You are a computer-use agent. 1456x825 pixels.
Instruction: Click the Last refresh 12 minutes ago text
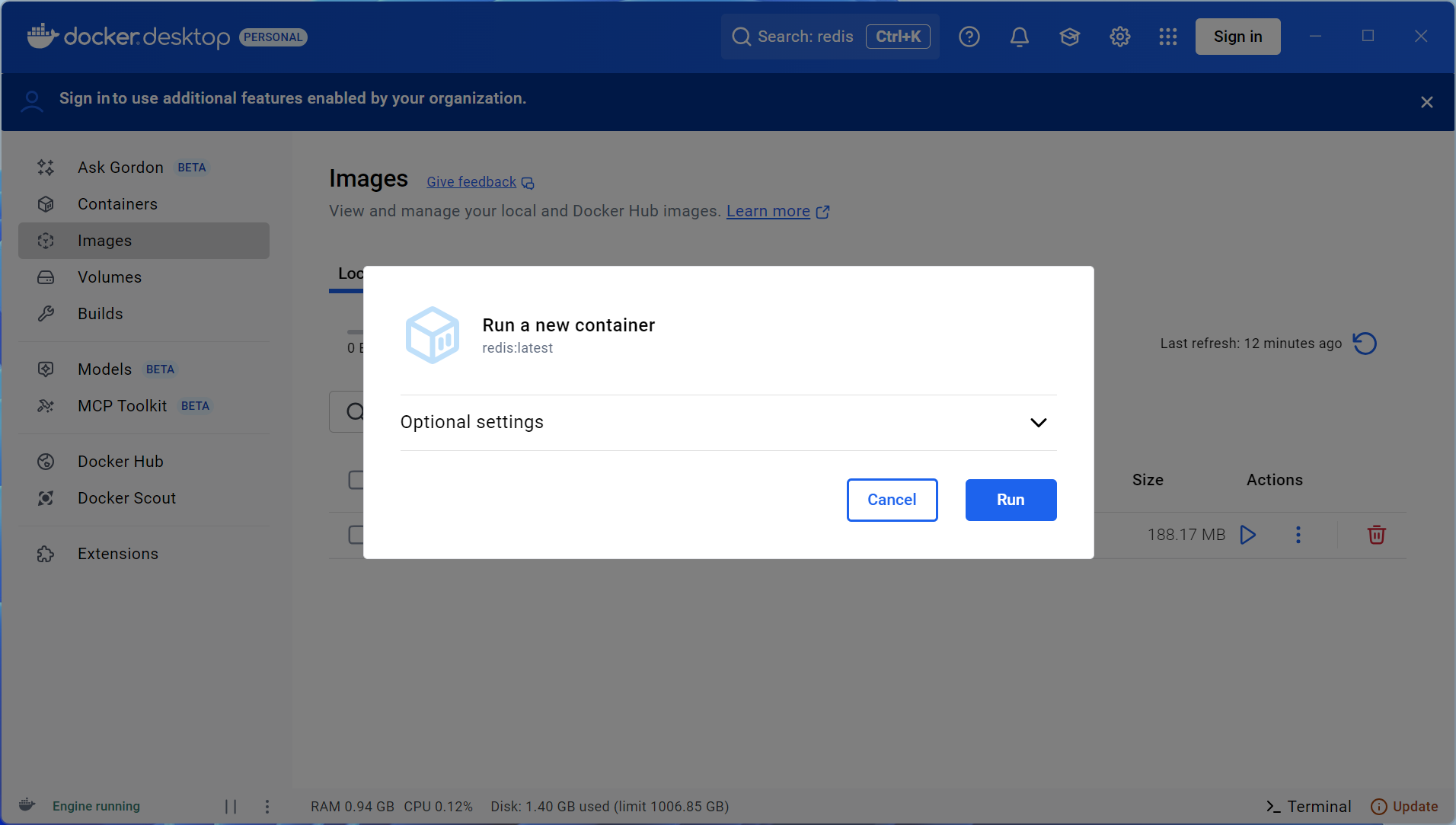[1251, 344]
